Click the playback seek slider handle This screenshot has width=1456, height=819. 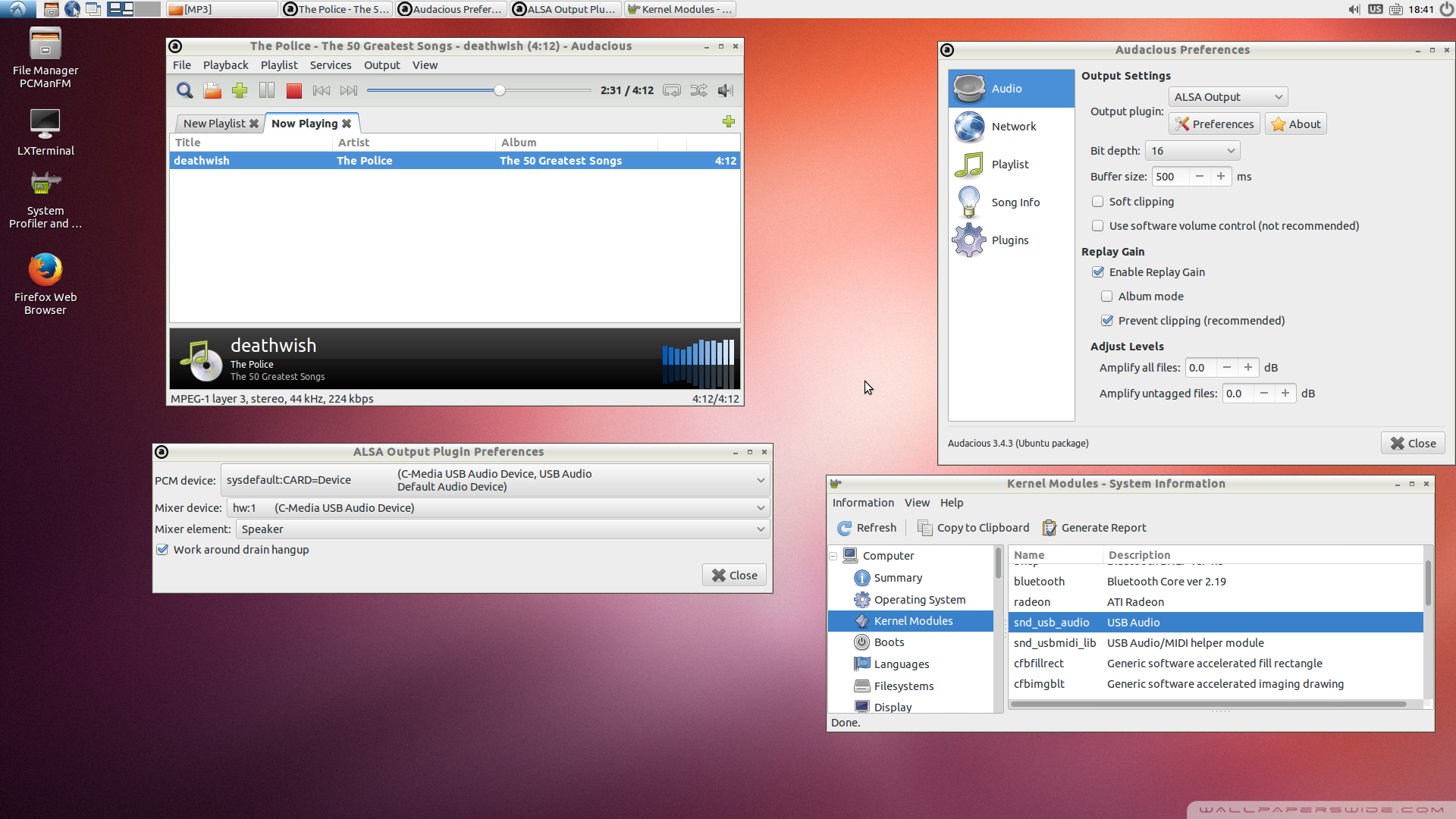click(500, 91)
